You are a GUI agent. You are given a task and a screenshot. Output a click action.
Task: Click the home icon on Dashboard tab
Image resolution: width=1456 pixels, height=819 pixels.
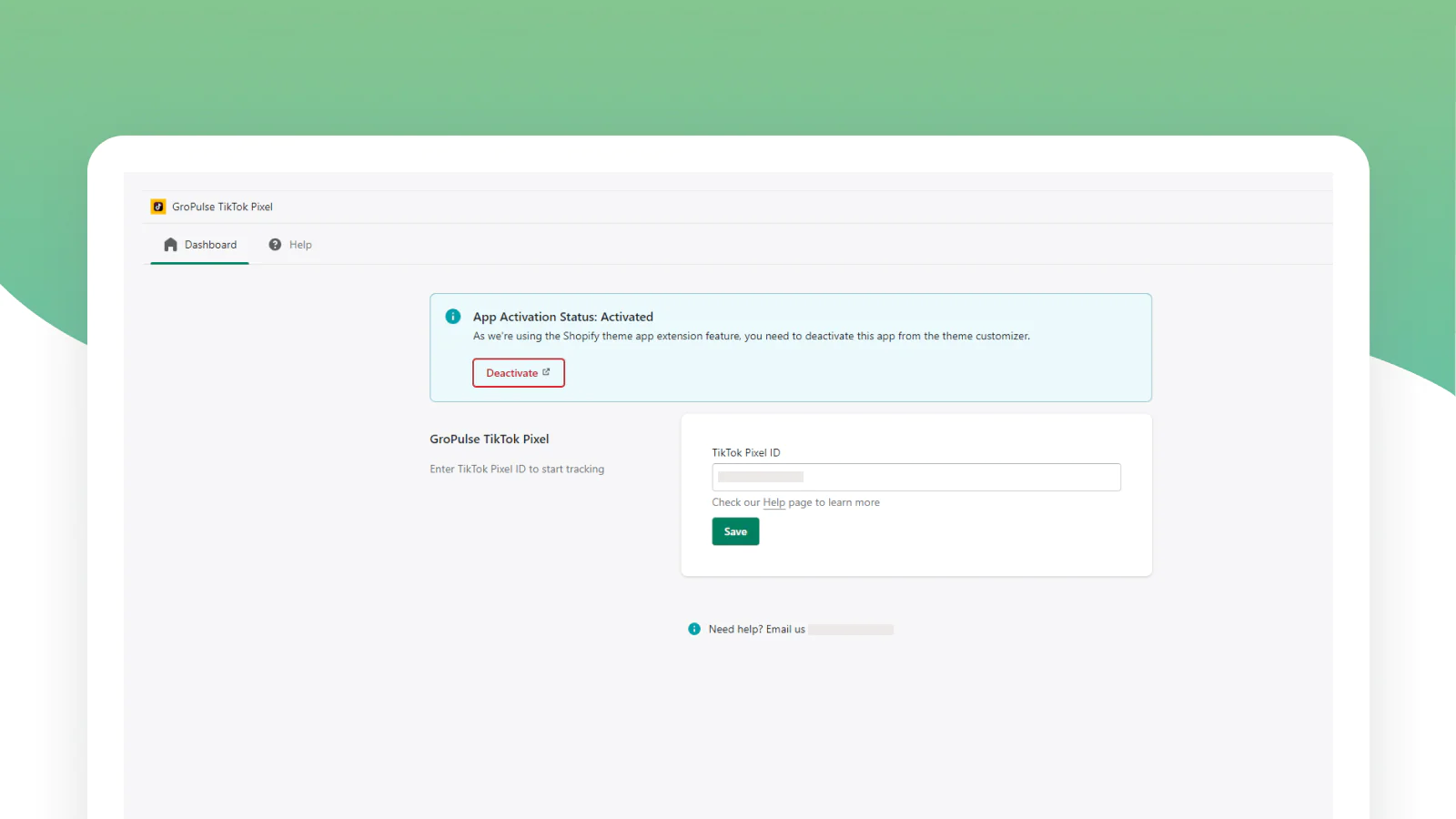(170, 245)
